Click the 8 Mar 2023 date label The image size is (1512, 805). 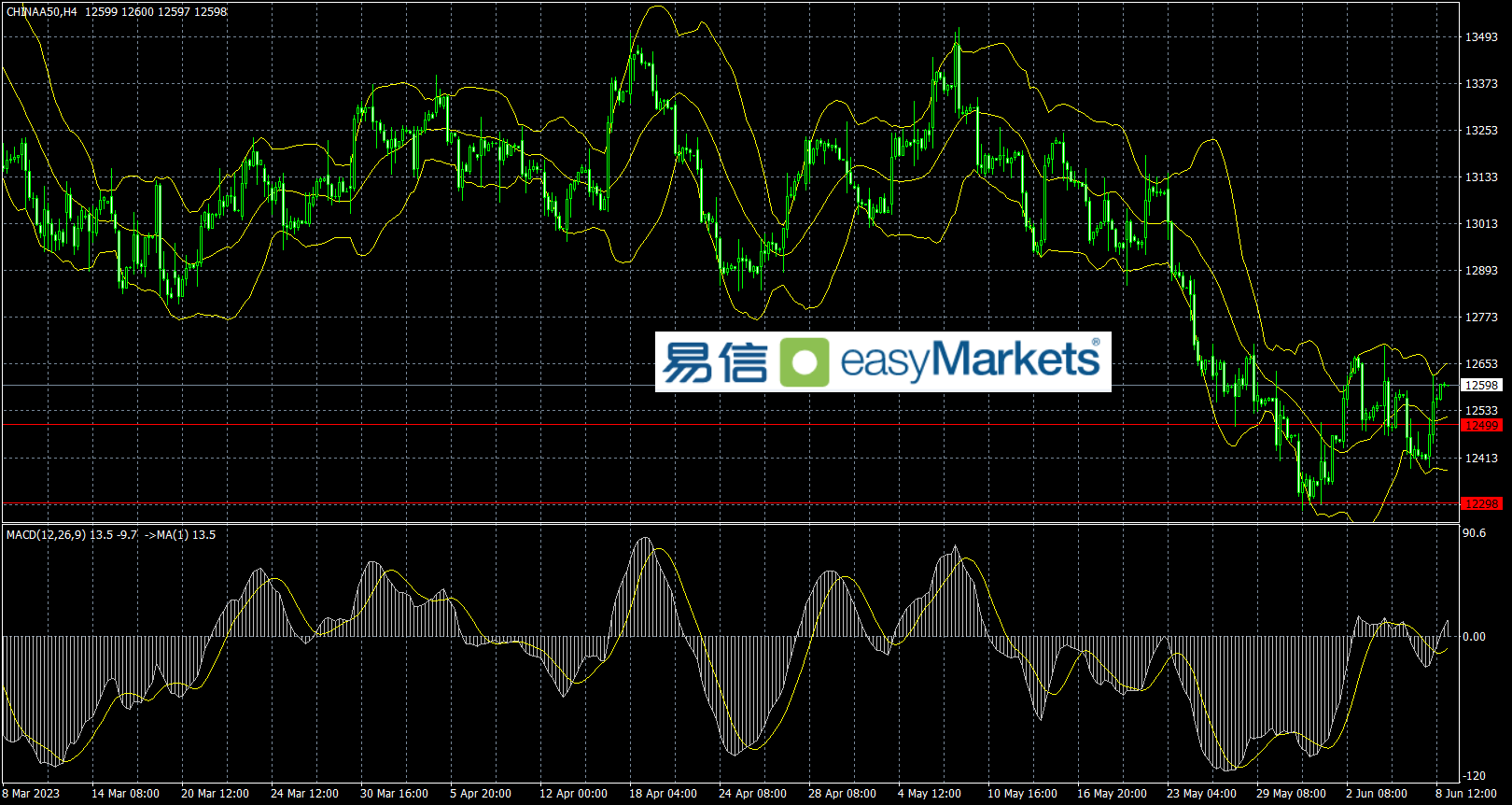tap(31, 794)
